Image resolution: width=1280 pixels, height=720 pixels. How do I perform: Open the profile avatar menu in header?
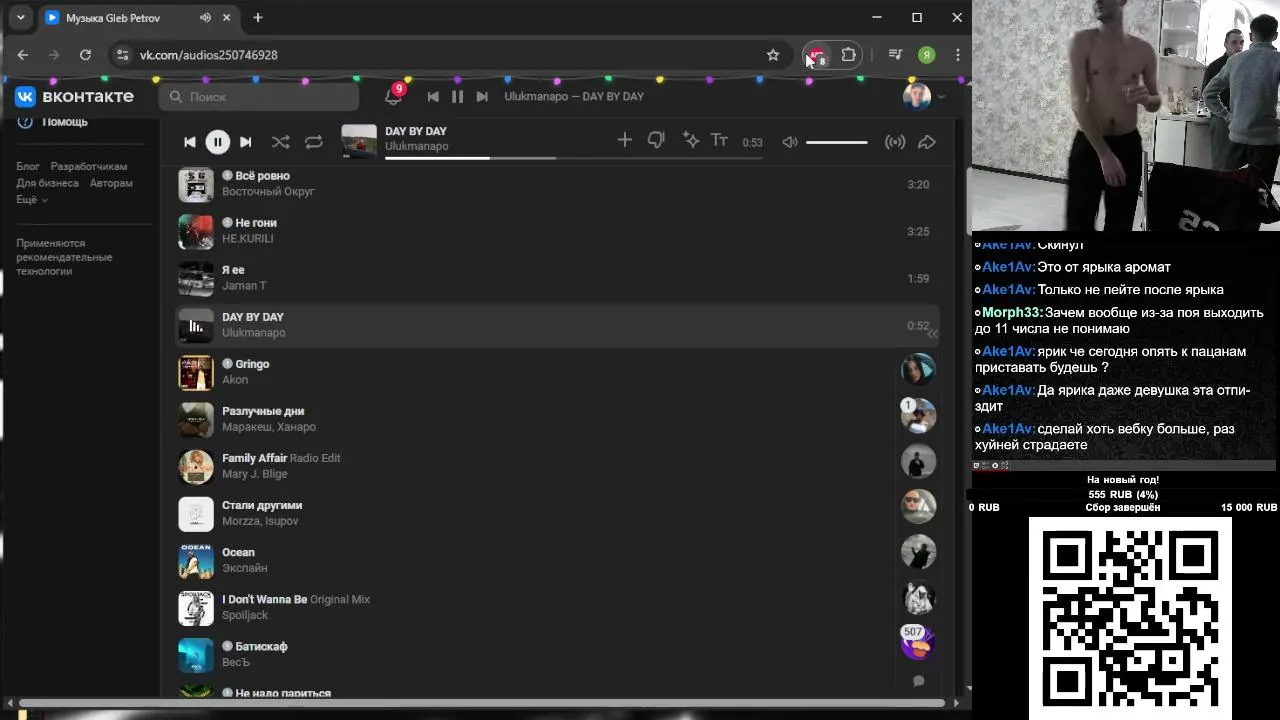[x=924, y=96]
